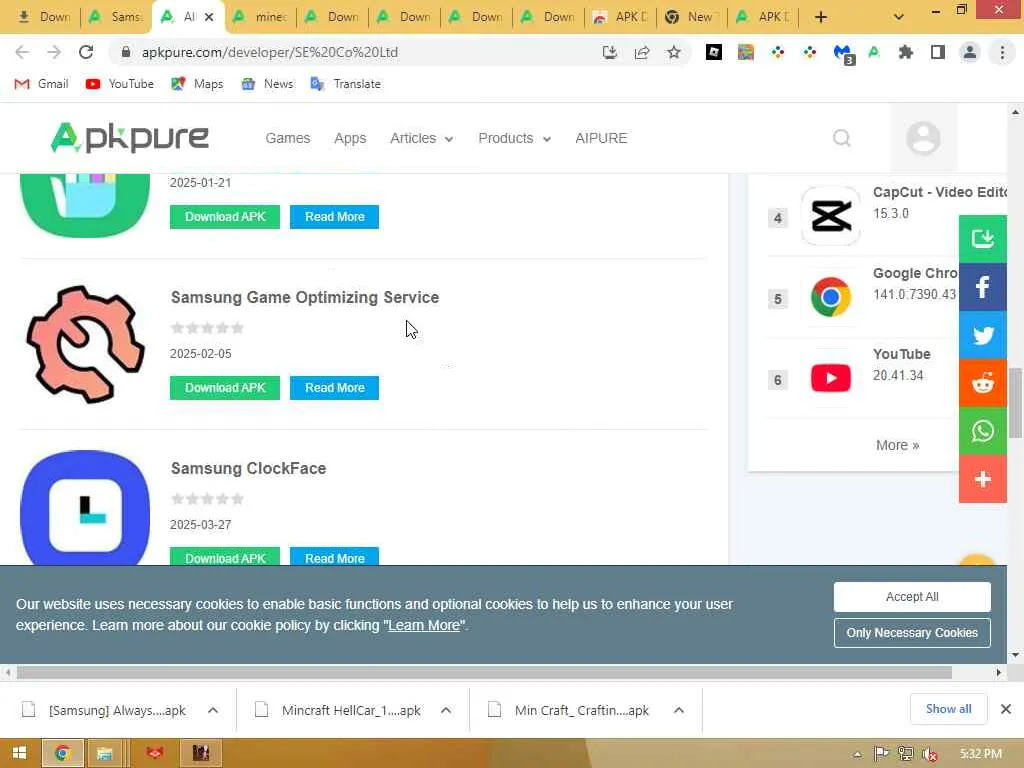The height and width of the screenshot is (768, 1024).
Task: Share the page via WhatsApp
Action: [982, 432]
